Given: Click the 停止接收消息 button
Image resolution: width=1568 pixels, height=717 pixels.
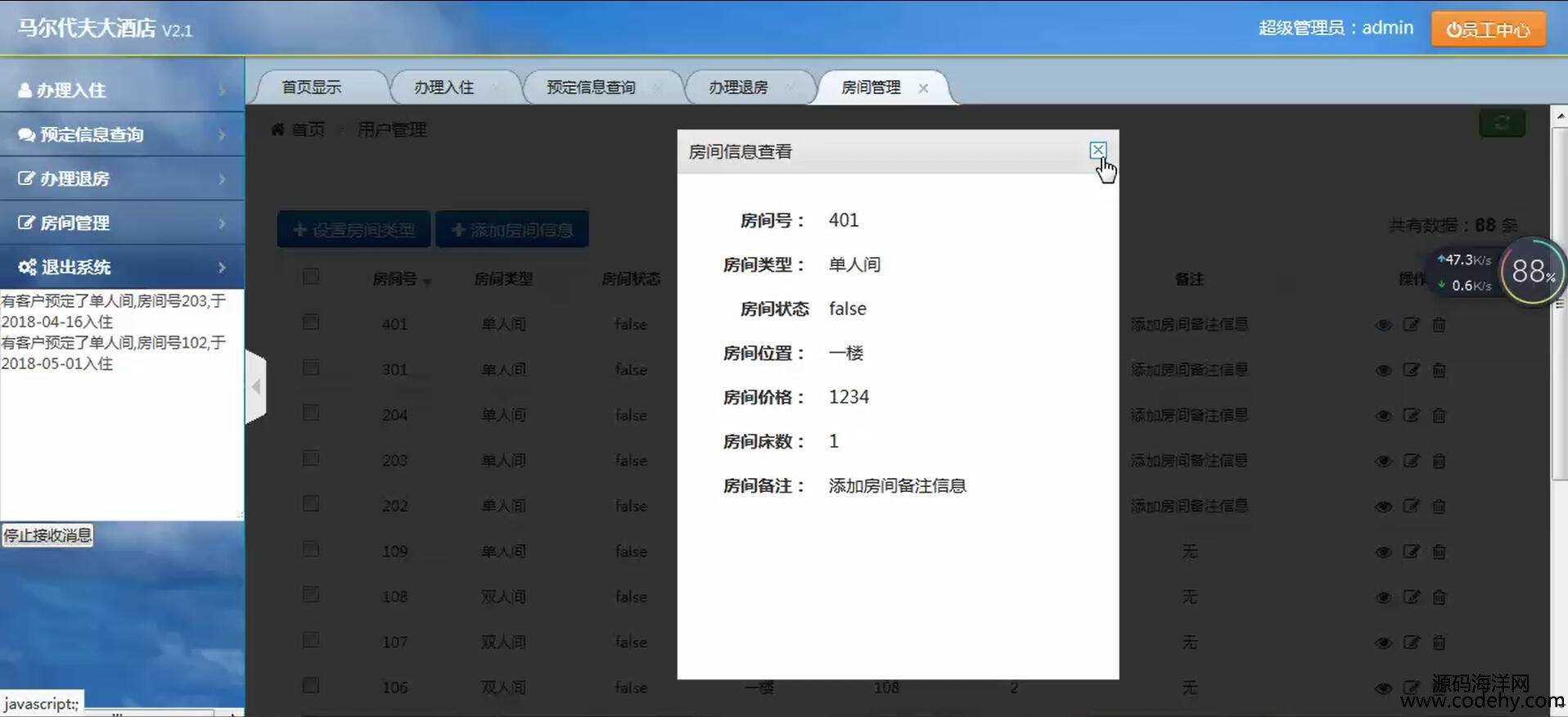Looking at the screenshot, I should [x=47, y=535].
